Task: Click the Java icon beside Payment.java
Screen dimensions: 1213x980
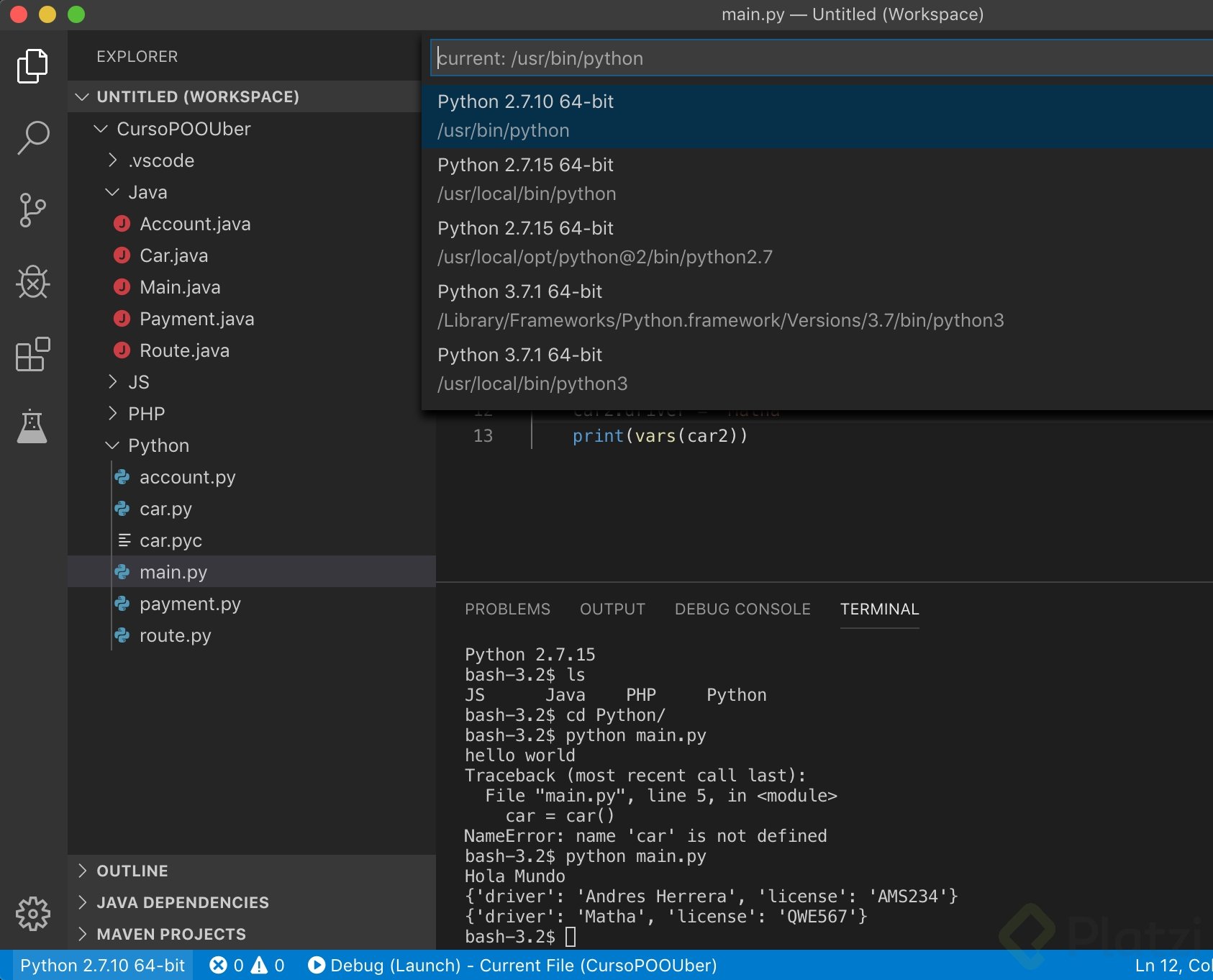Action: [x=122, y=319]
